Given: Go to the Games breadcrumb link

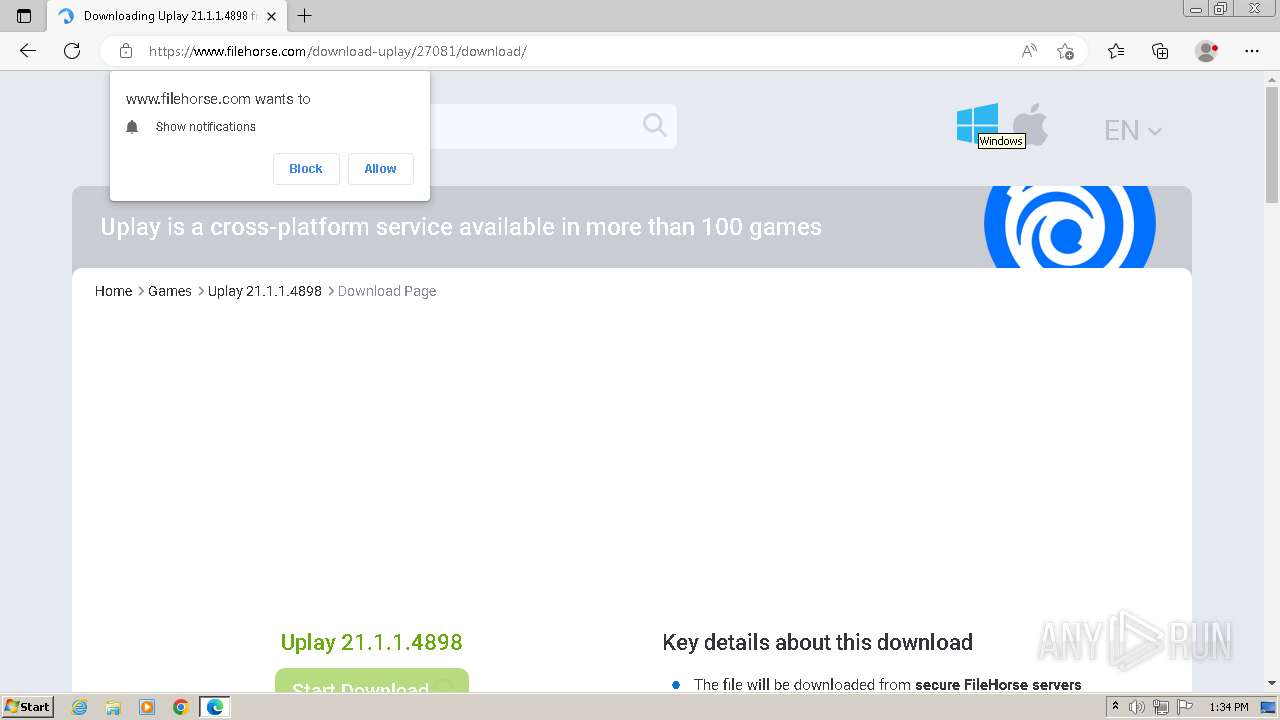Looking at the screenshot, I should (170, 291).
